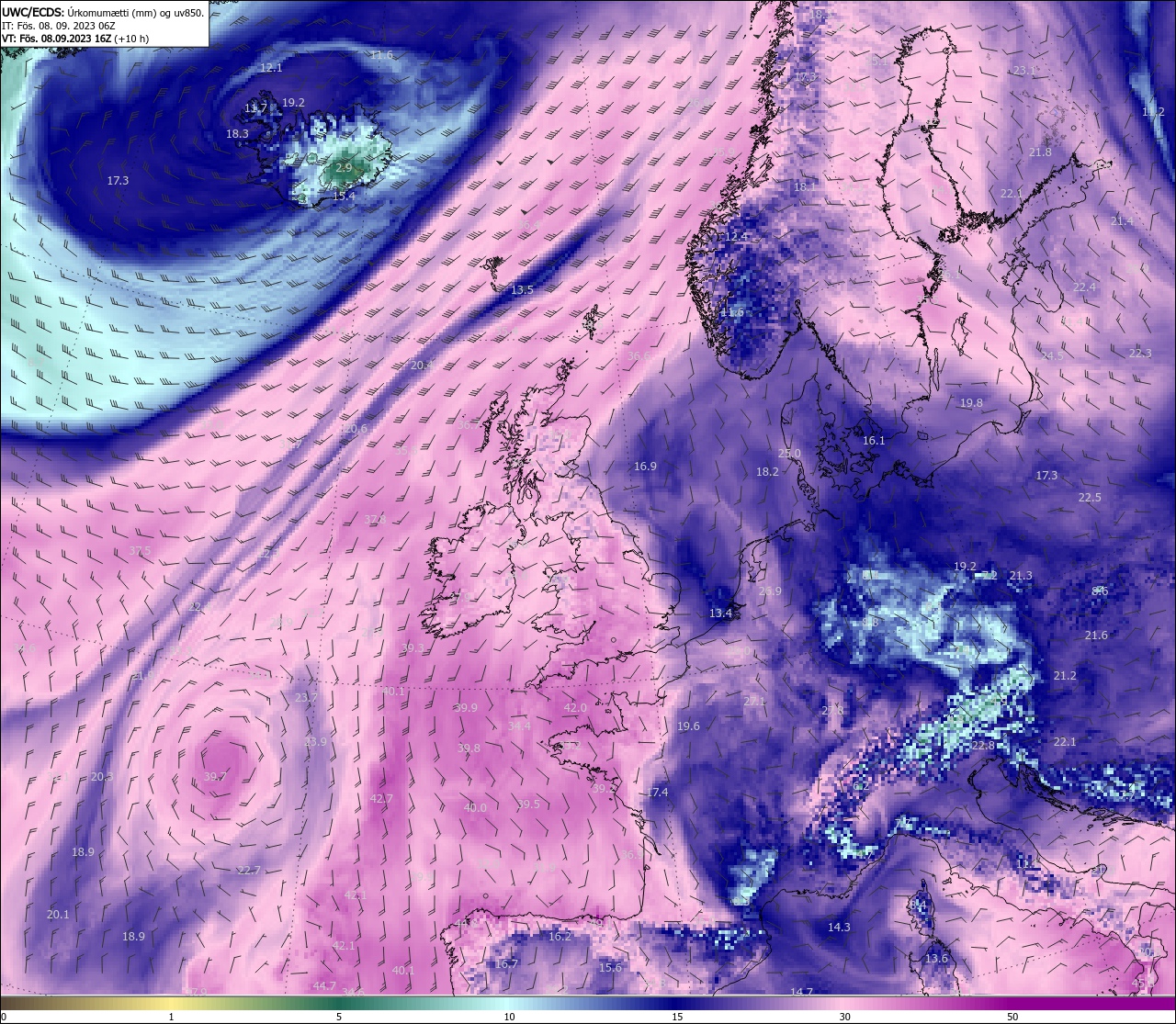
Task: Click the VT: Fös. 08.09.2023 16Z line
Action: (x=76, y=39)
